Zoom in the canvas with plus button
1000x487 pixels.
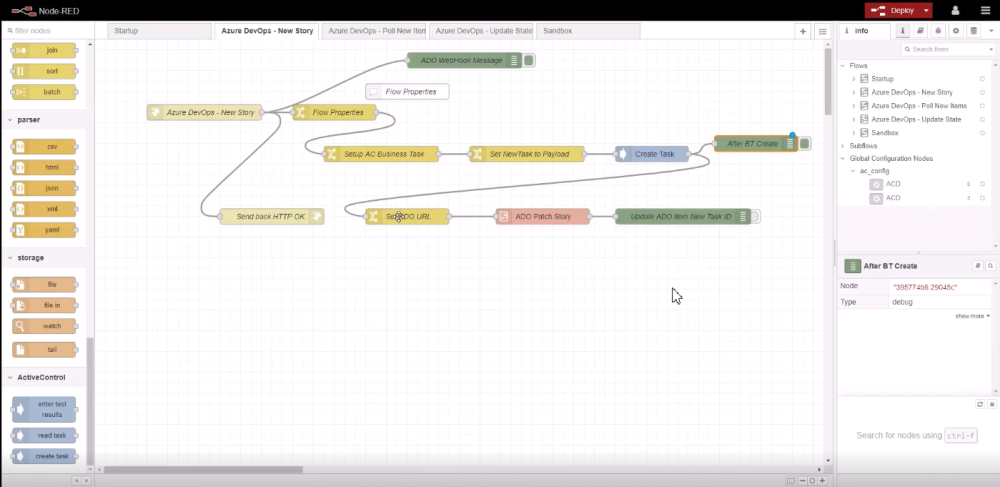coord(822,481)
